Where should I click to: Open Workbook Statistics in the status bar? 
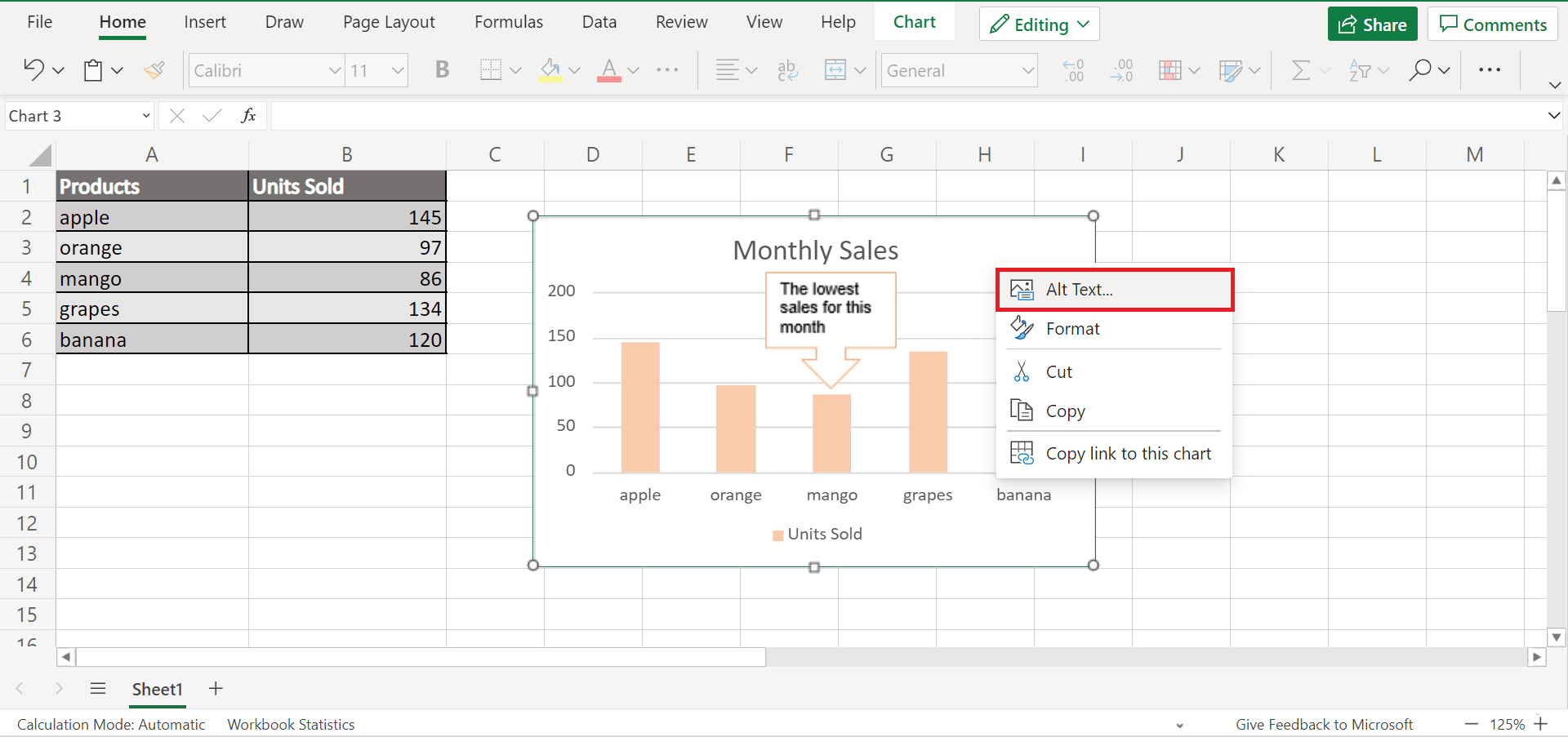pos(291,724)
